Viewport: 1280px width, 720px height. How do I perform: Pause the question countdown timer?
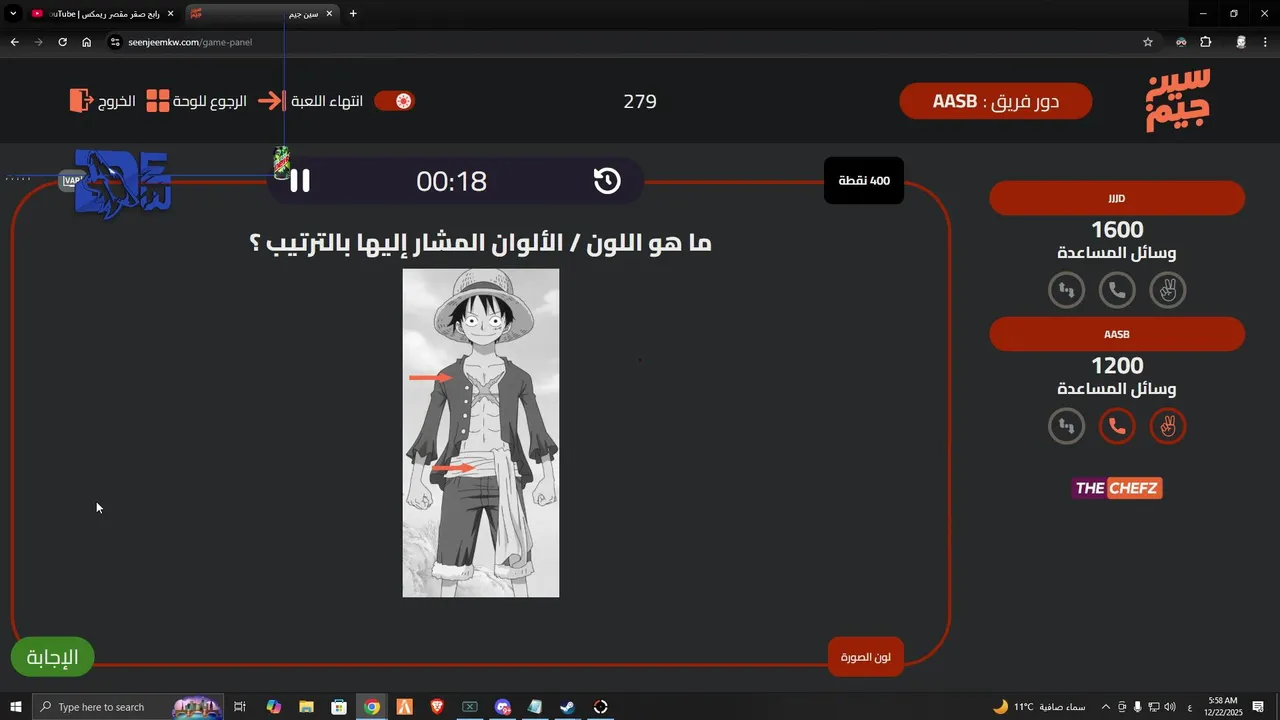tap(300, 181)
